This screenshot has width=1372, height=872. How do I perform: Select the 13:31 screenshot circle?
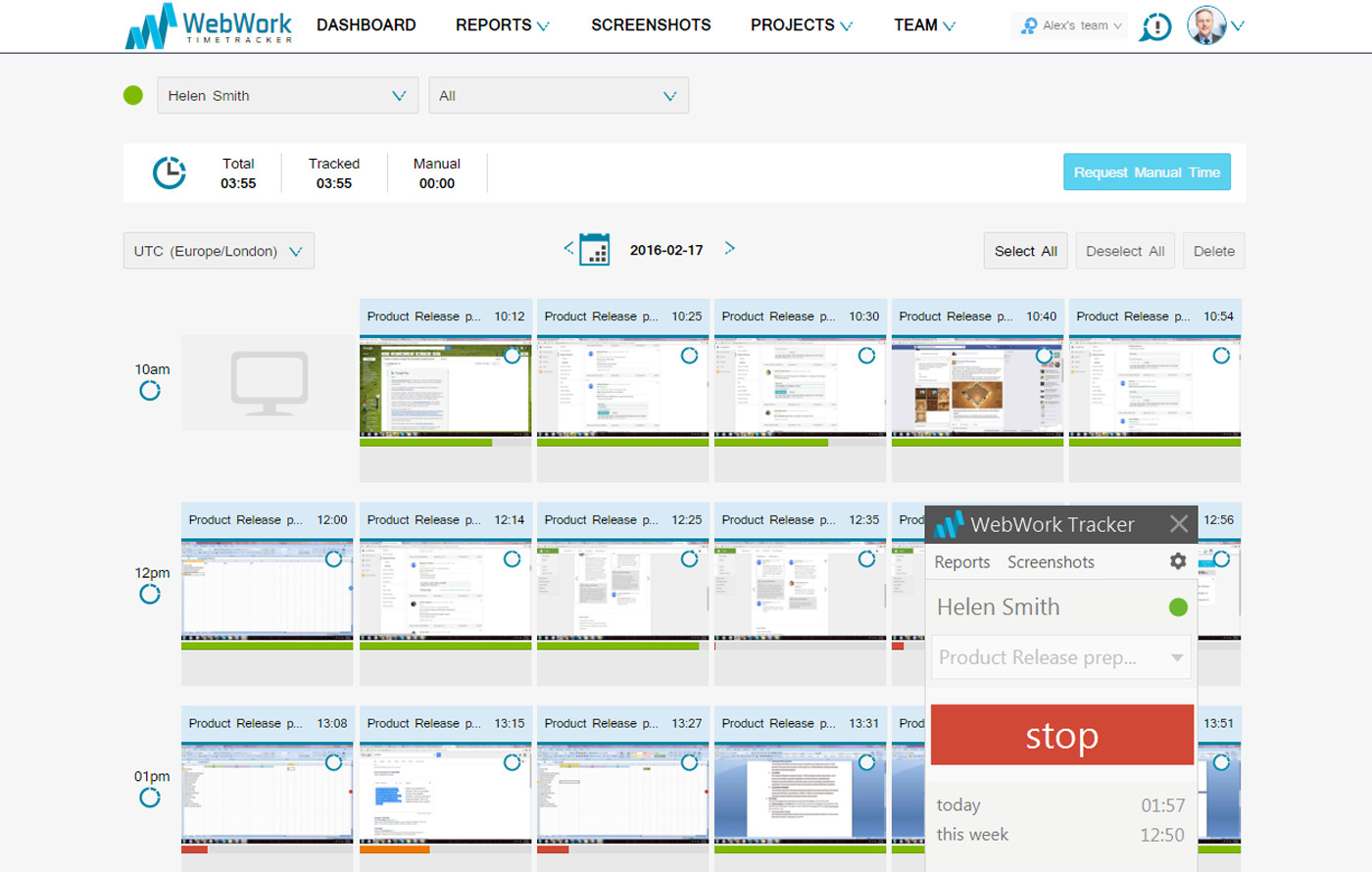pyautogui.click(x=866, y=762)
